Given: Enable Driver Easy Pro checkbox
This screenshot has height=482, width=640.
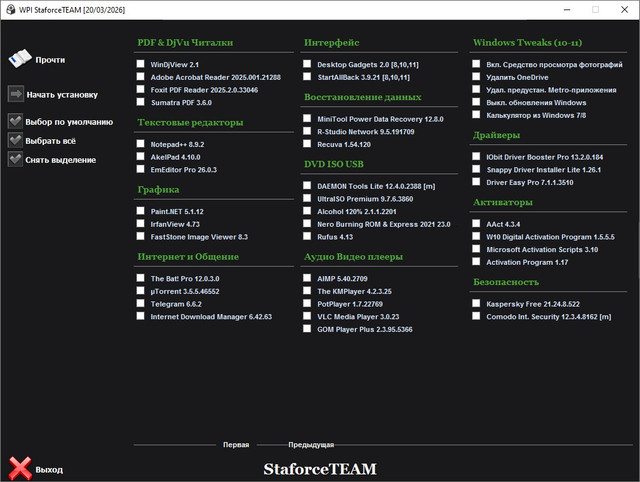Looking at the screenshot, I should pos(476,182).
